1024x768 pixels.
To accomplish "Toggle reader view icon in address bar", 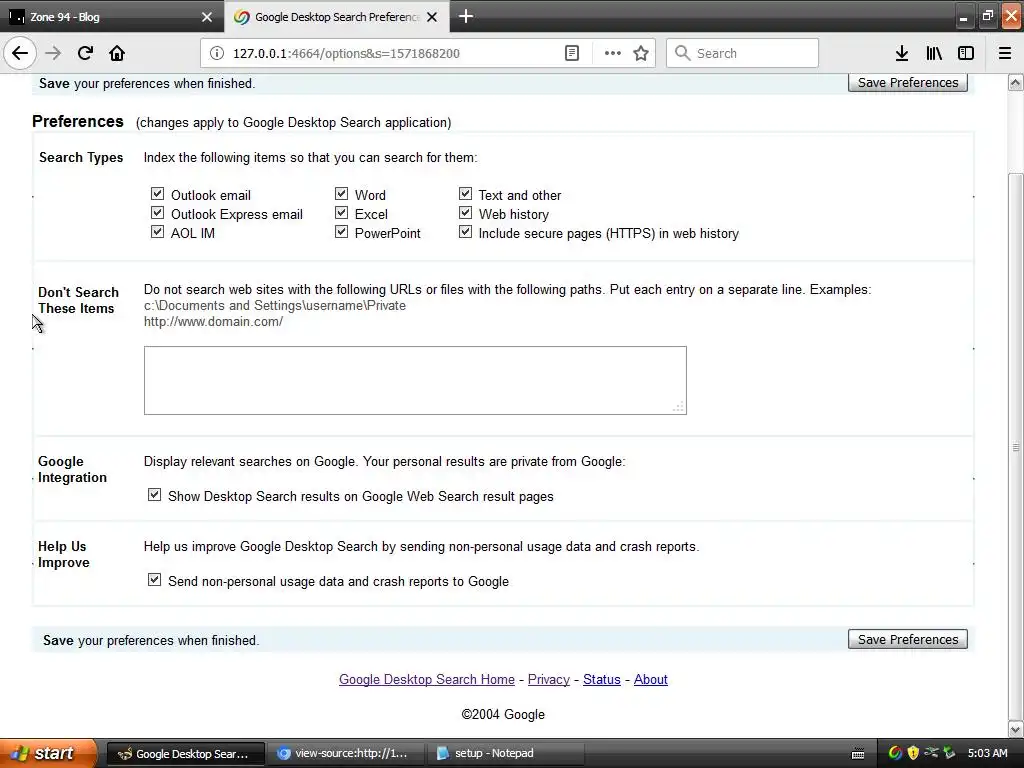I will pos(571,53).
